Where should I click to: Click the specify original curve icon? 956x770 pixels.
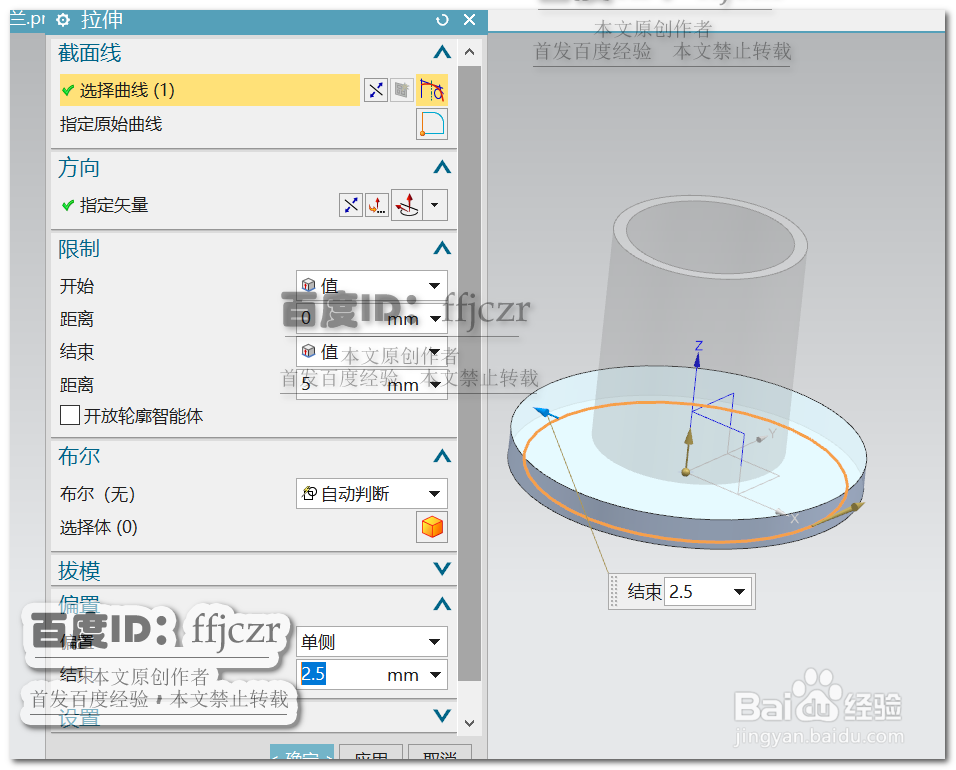pyautogui.click(x=431, y=123)
